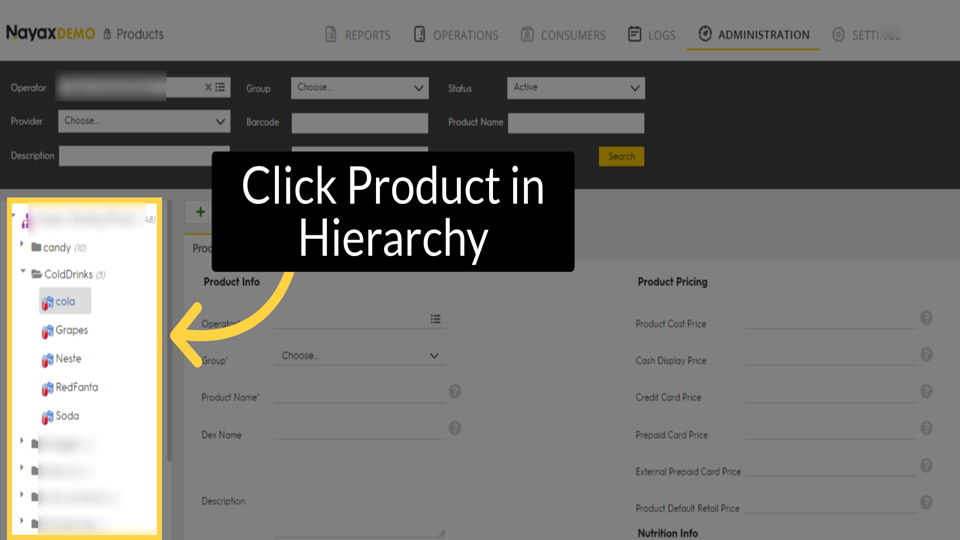
Task: Open the Provider filter dropdown
Action: tap(144, 121)
